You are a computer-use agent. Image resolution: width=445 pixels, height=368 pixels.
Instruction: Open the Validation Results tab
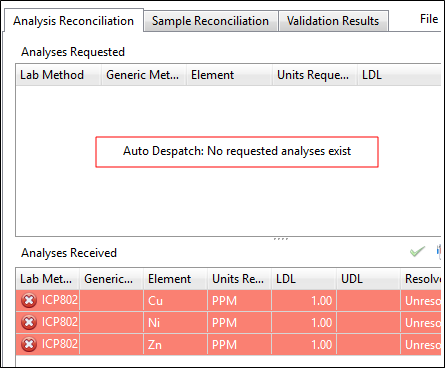[x=333, y=21]
